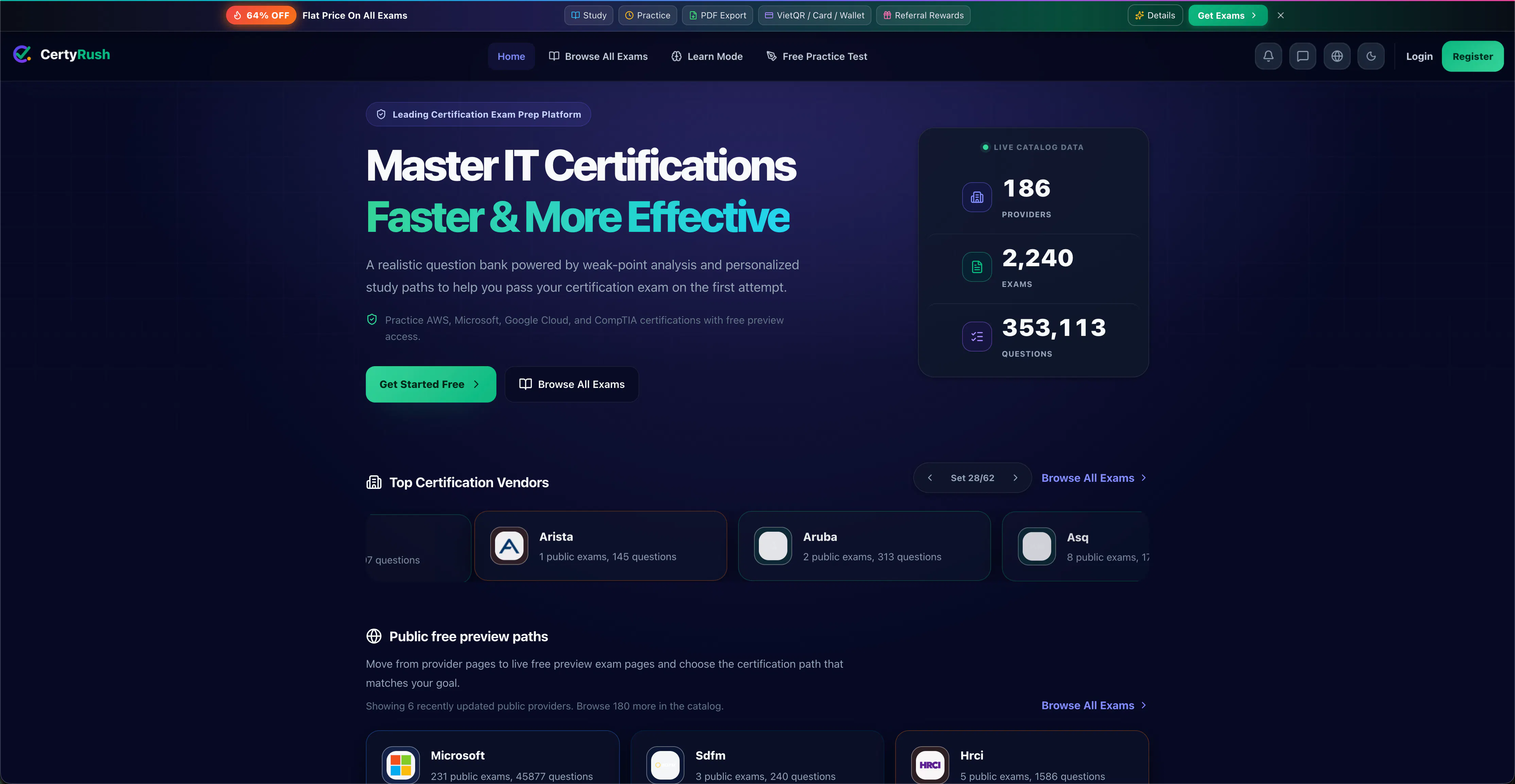Select the Study chip in promo banner
The image size is (1515, 784).
coord(589,15)
